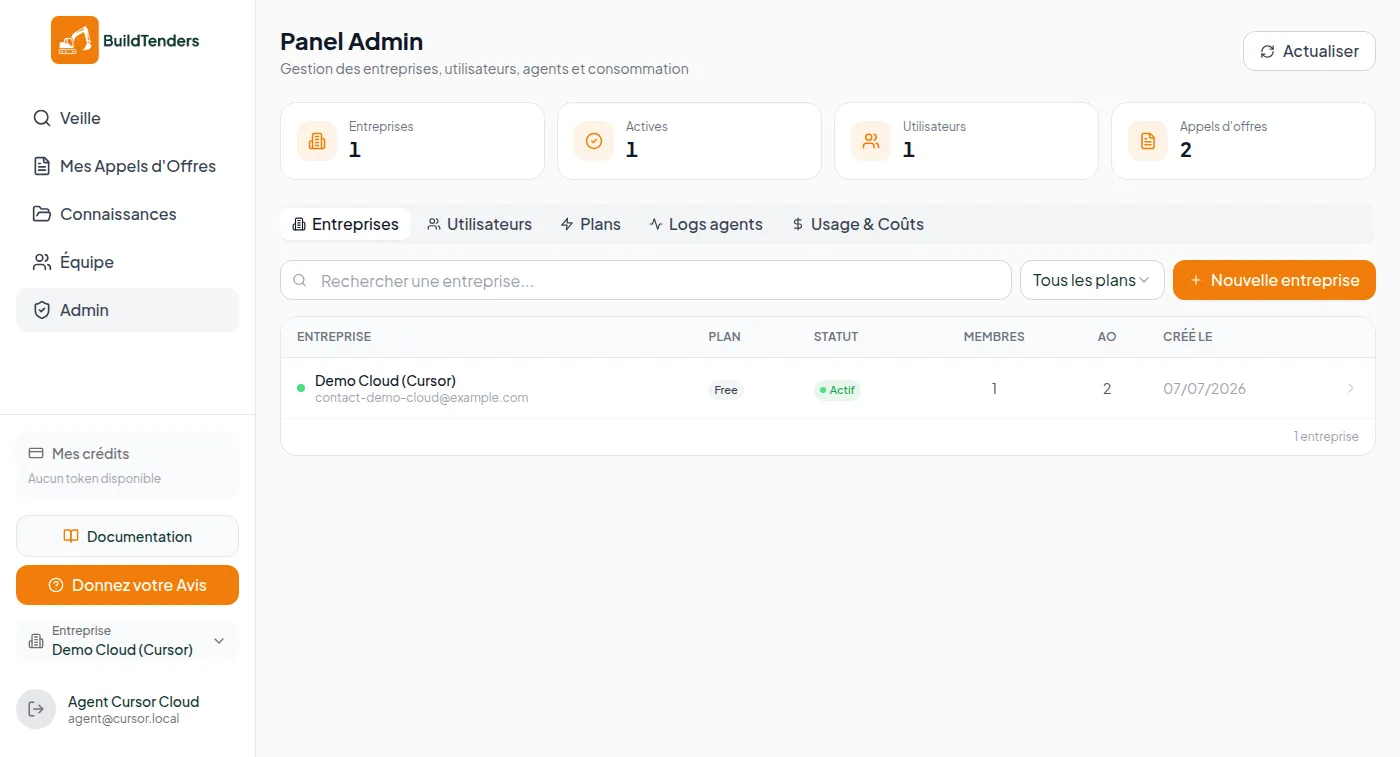
Task: Open the Tous les plans filter dropdown
Action: [1092, 280]
